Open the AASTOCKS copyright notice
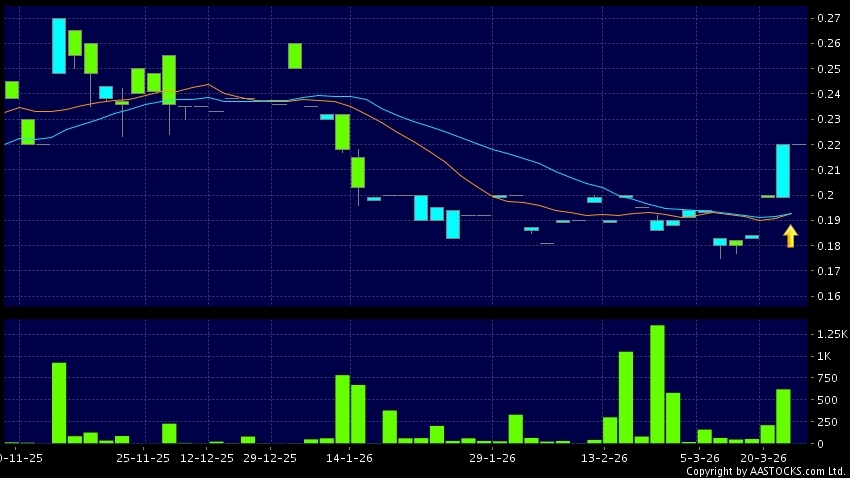 tap(765, 471)
